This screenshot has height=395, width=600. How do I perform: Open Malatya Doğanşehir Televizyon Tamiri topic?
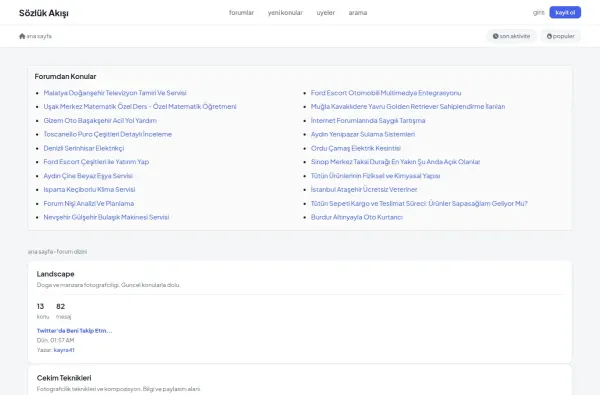tap(115, 93)
